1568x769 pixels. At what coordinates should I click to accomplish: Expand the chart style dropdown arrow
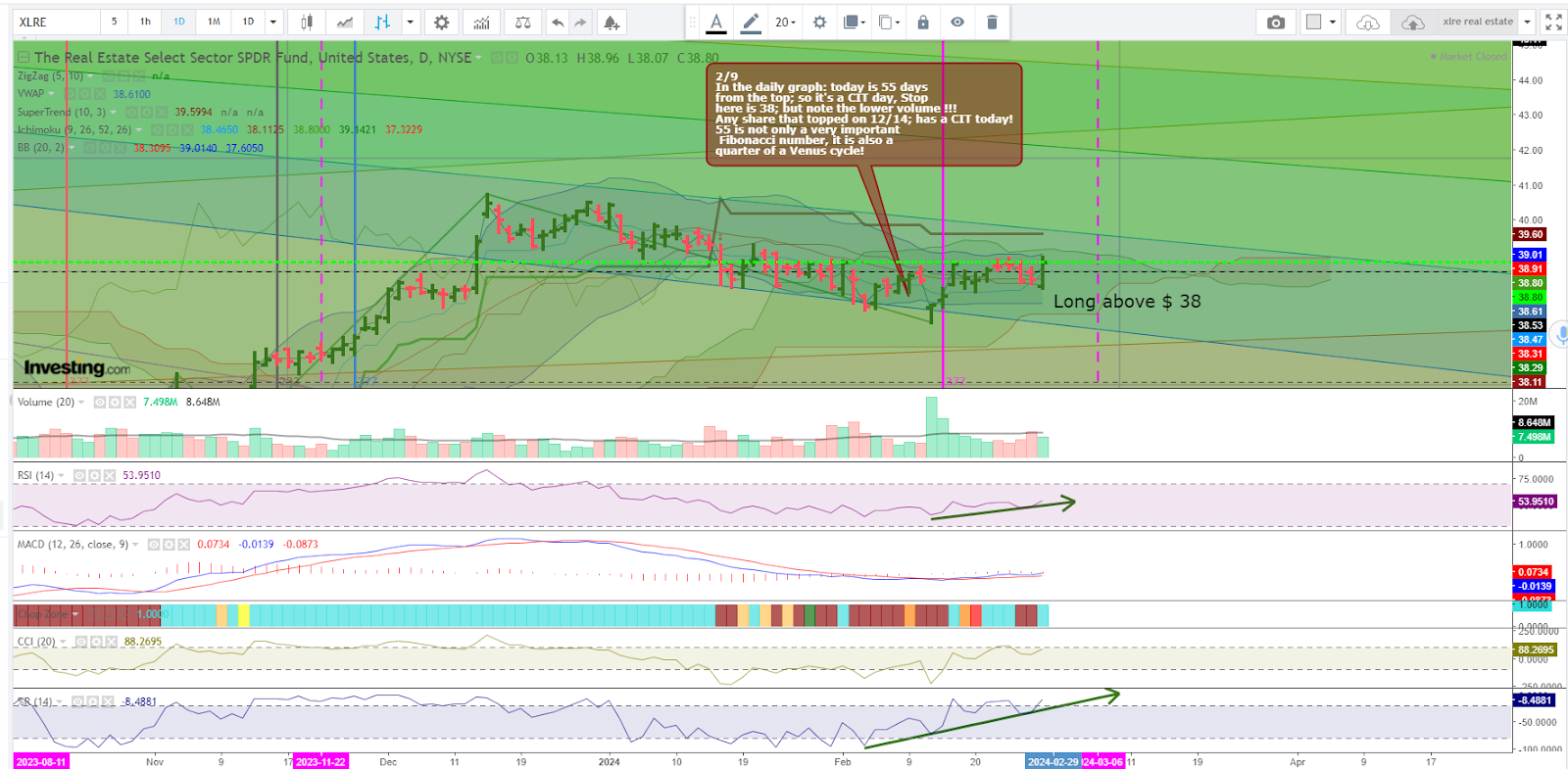pos(411,22)
